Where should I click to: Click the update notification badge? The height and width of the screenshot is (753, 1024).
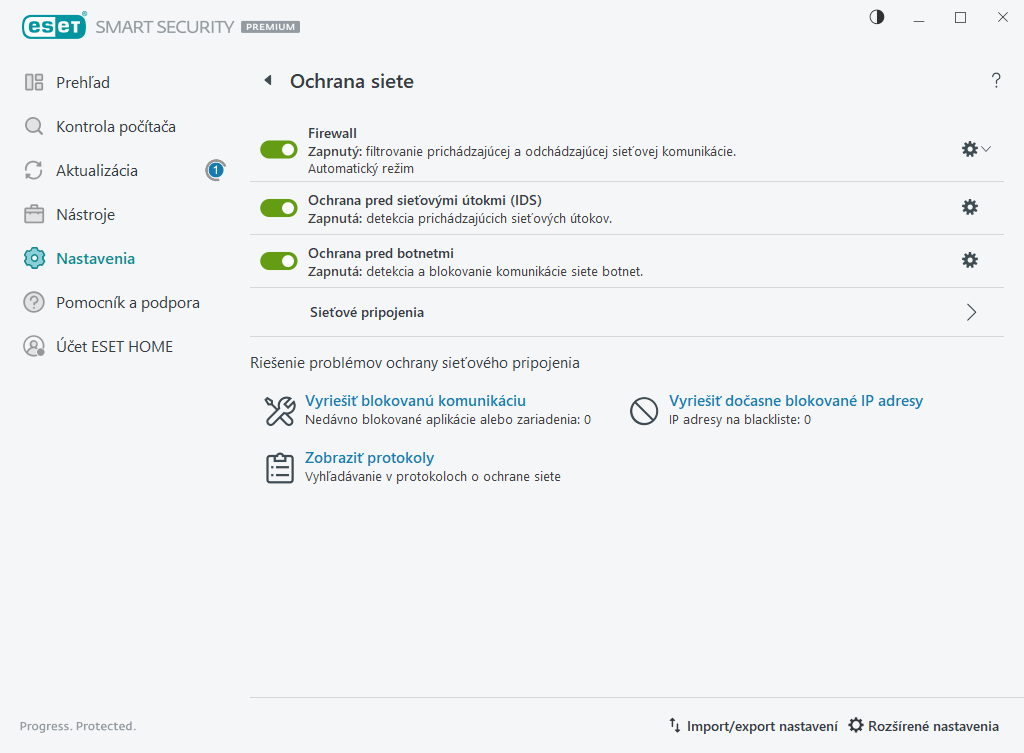[x=215, y=171]
